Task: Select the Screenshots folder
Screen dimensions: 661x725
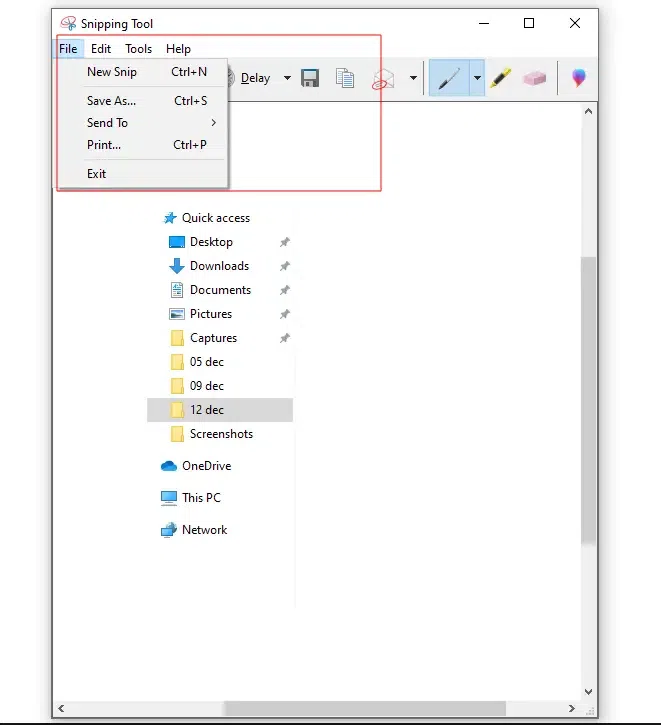Action: [x=220, y=434]
